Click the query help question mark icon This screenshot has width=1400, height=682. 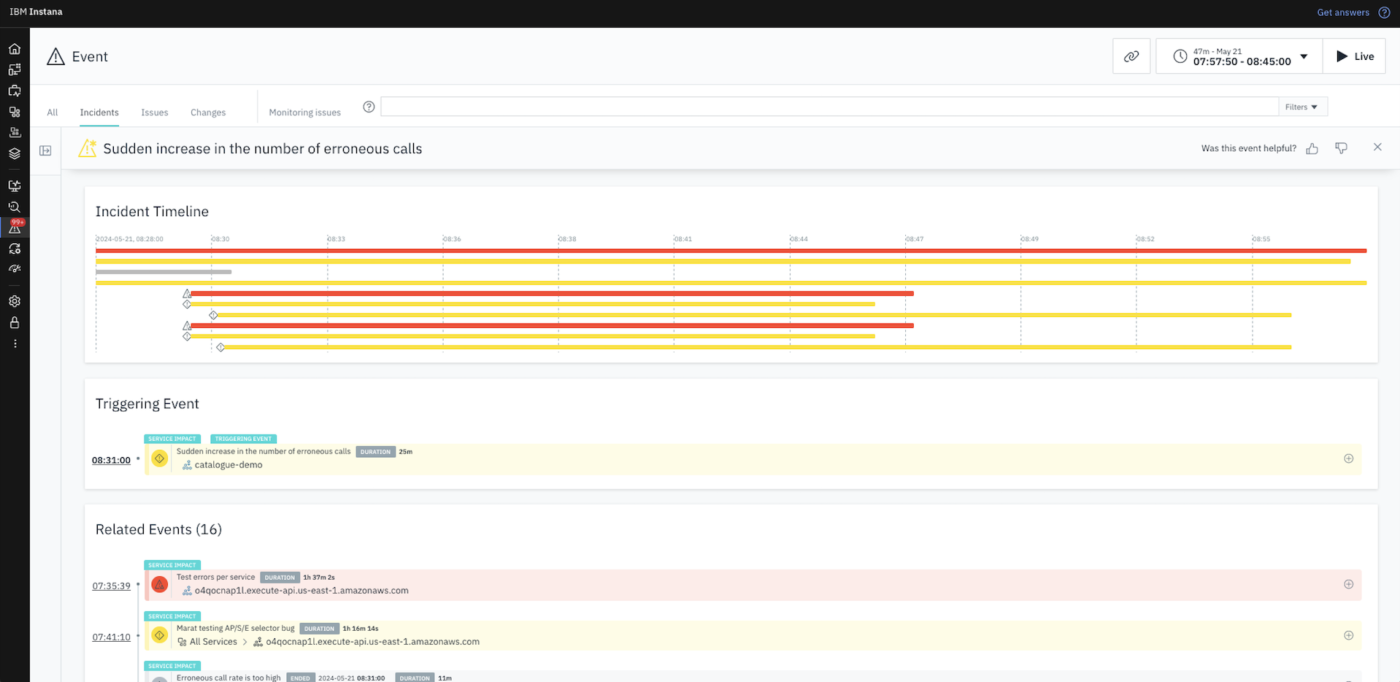click(x=368, y=107)
